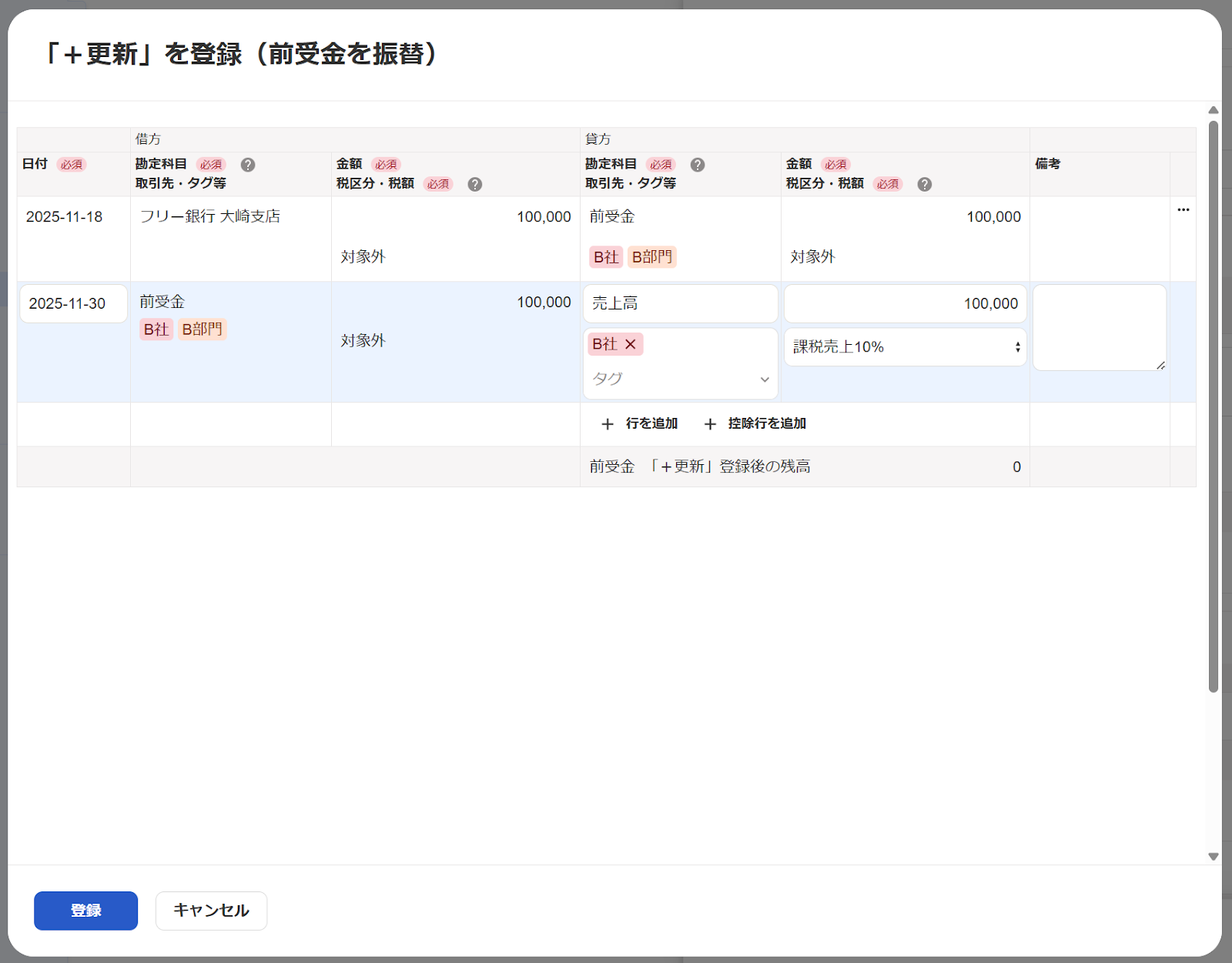Remove the B社 tag with X icon
1232x963 pixels.
[631, 344]
